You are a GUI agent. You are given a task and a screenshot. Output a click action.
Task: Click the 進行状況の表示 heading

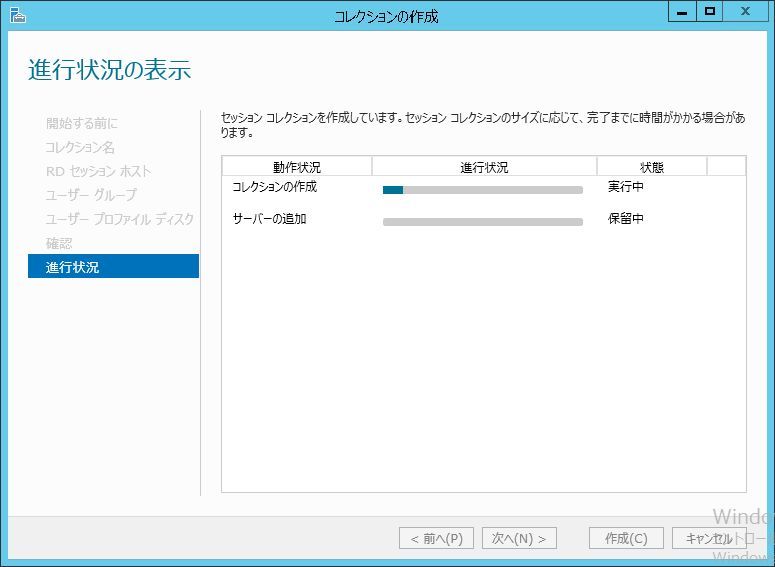110,69
